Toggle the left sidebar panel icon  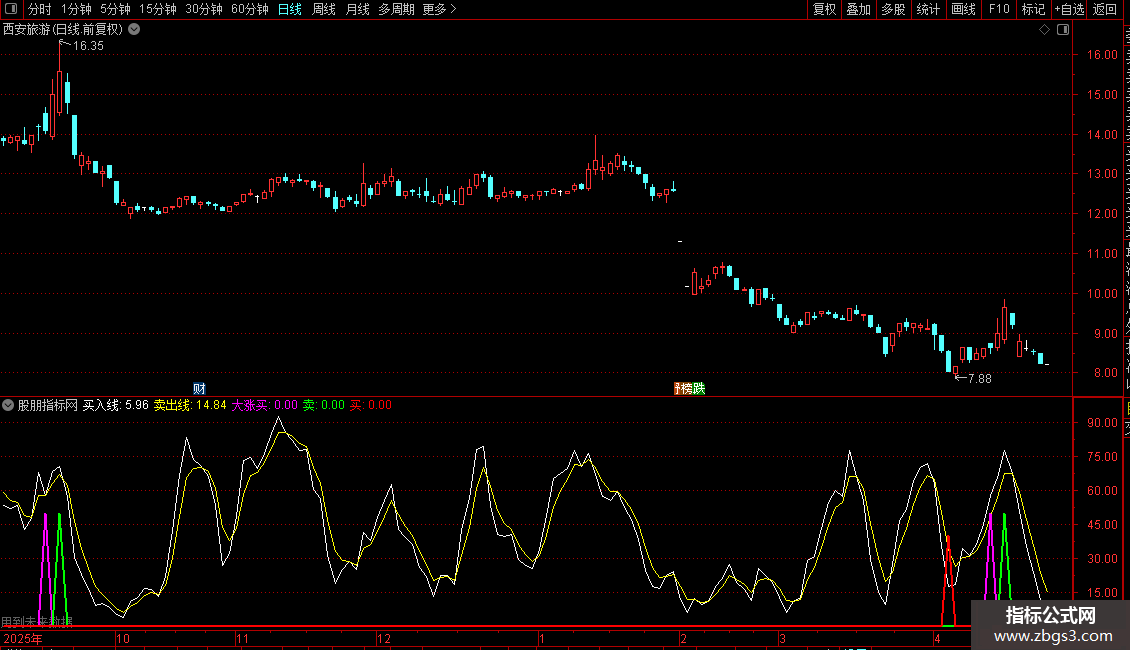coord(11,9)
